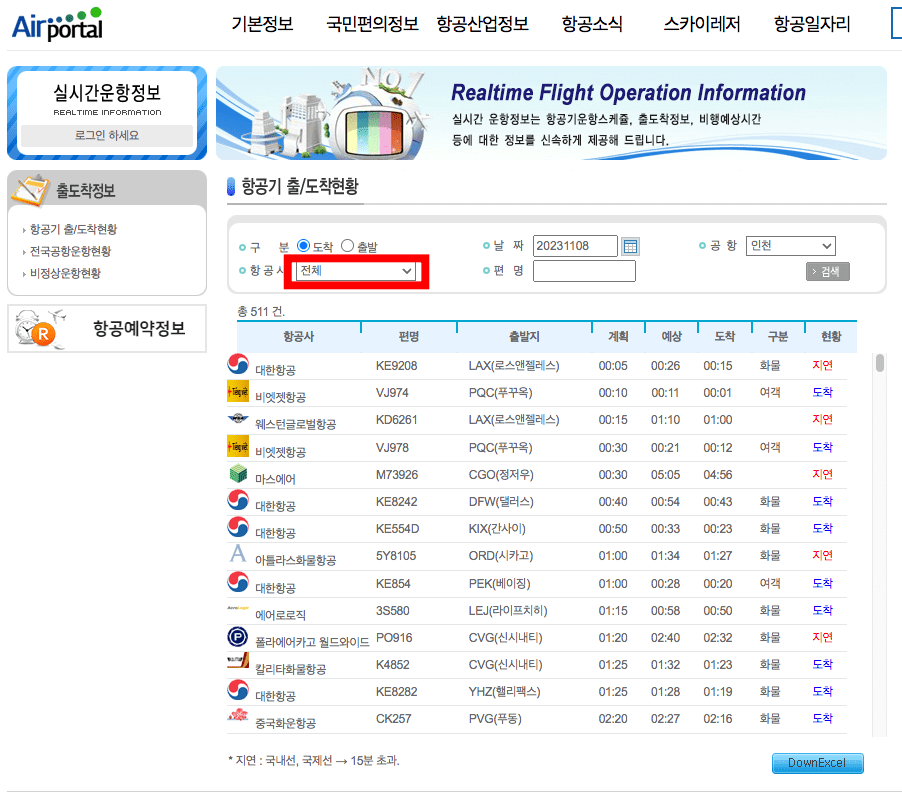Click AeroLogic logo in 3S580 row
This screenshot has width=902, height=792.
[x=238, y=608]
